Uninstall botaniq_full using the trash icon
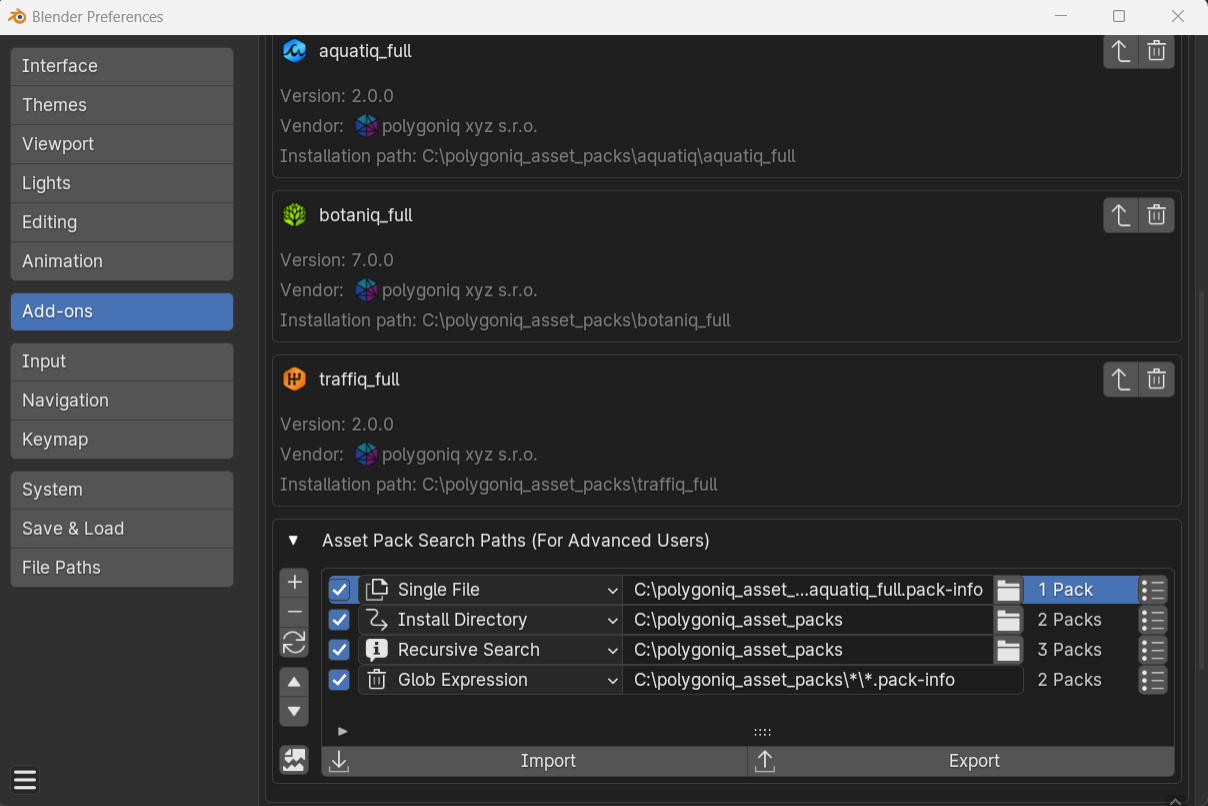 coord(1156,215)
